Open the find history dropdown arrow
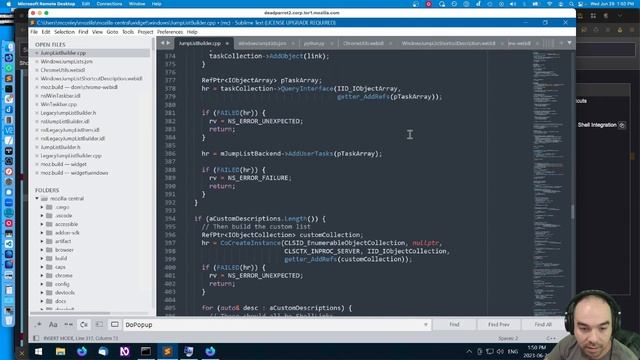This screenshot has width=640, height=360. 426,324
